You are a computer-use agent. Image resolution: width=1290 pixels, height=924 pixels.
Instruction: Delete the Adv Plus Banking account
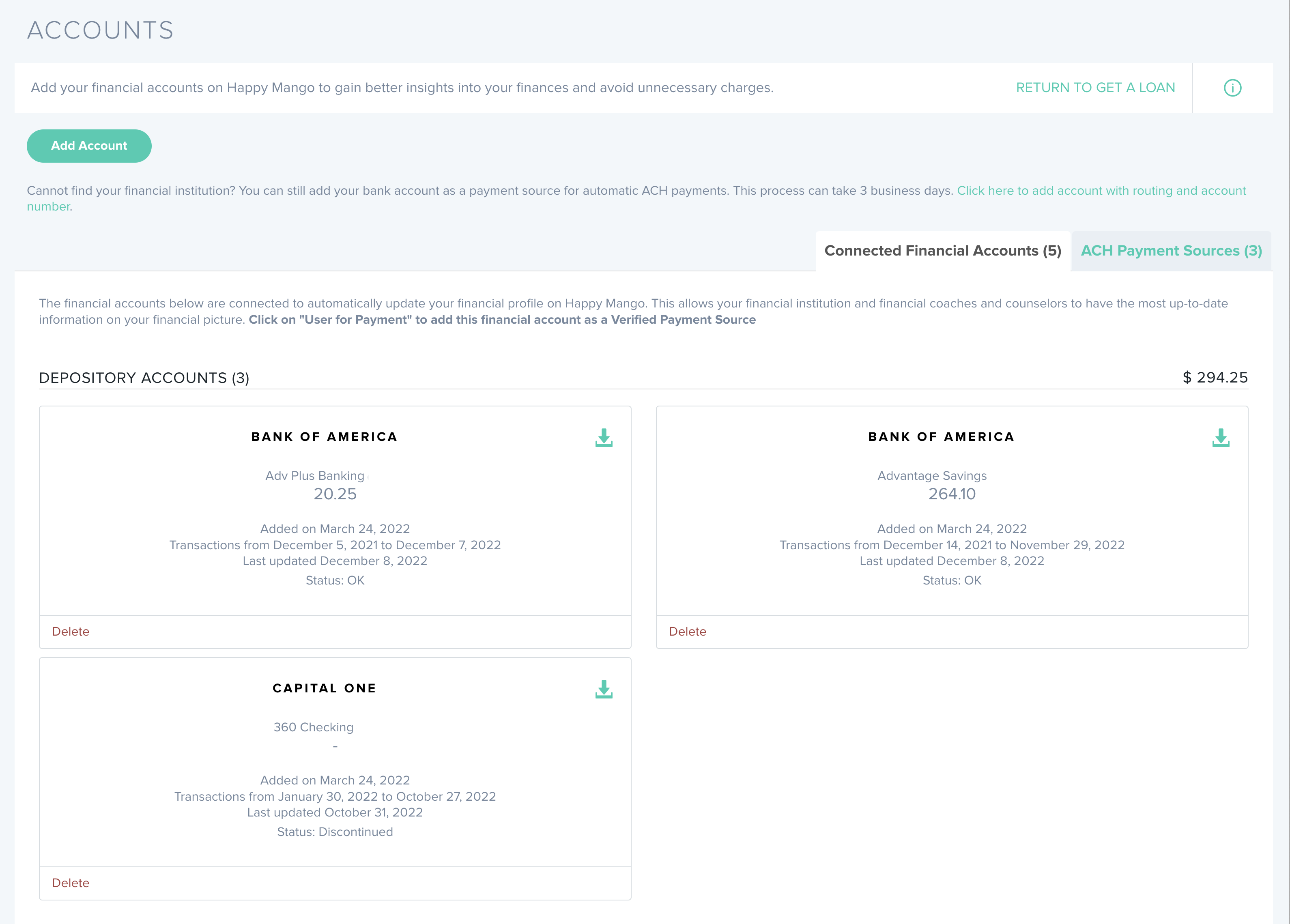[x=71, y=631]
